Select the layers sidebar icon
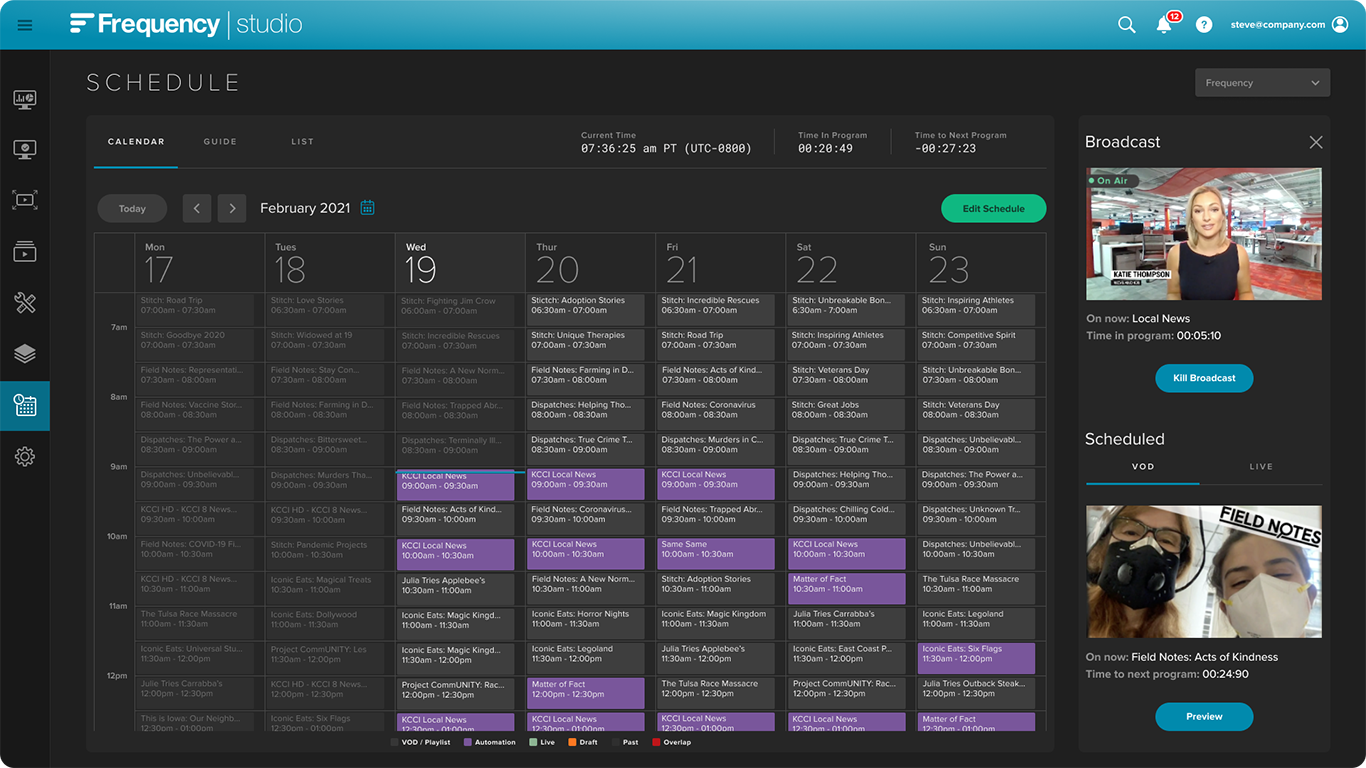This screenshot has width=1366, height=768. coord(25,354)
